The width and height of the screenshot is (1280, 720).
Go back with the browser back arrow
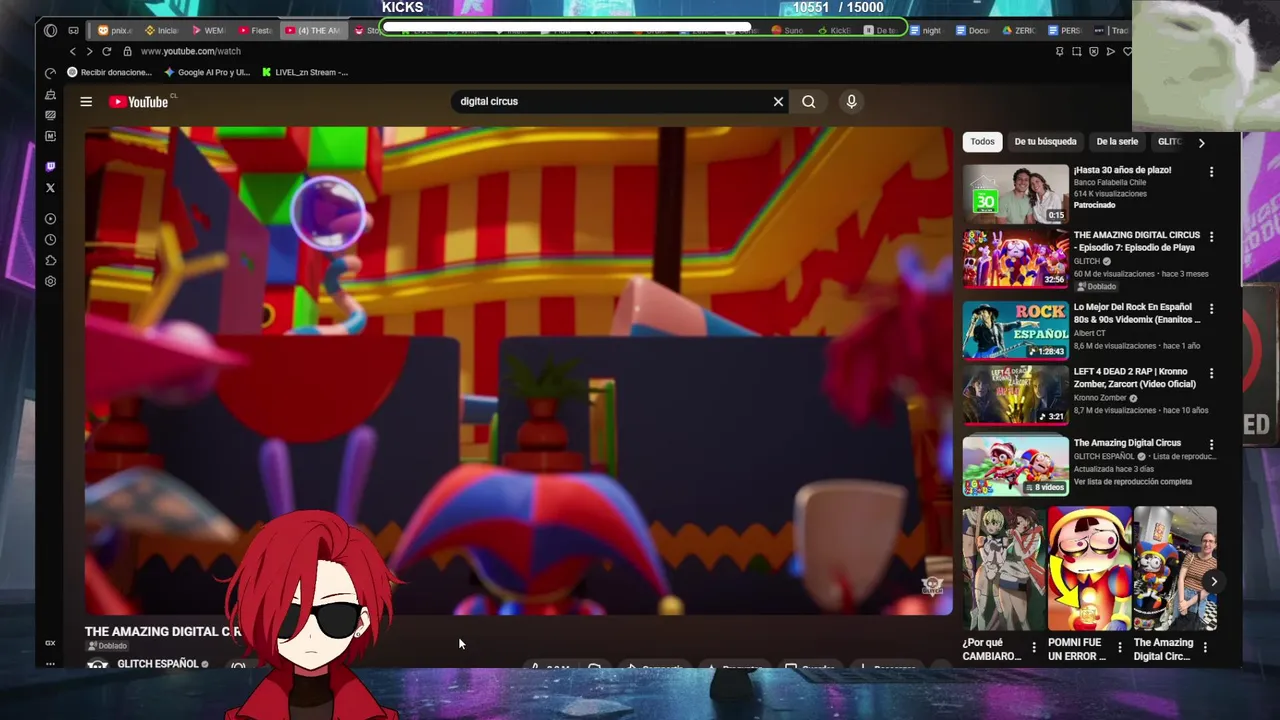coord(72,51)
